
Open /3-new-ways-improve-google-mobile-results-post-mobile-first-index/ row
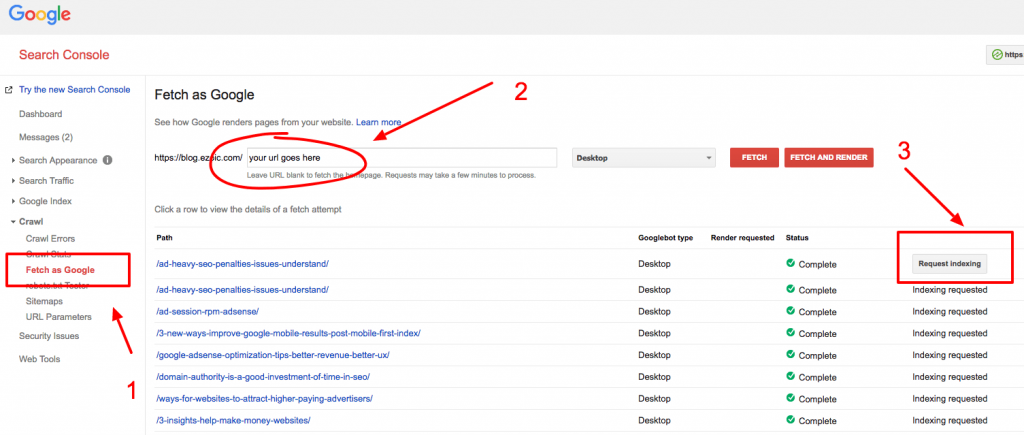point(288,333)
